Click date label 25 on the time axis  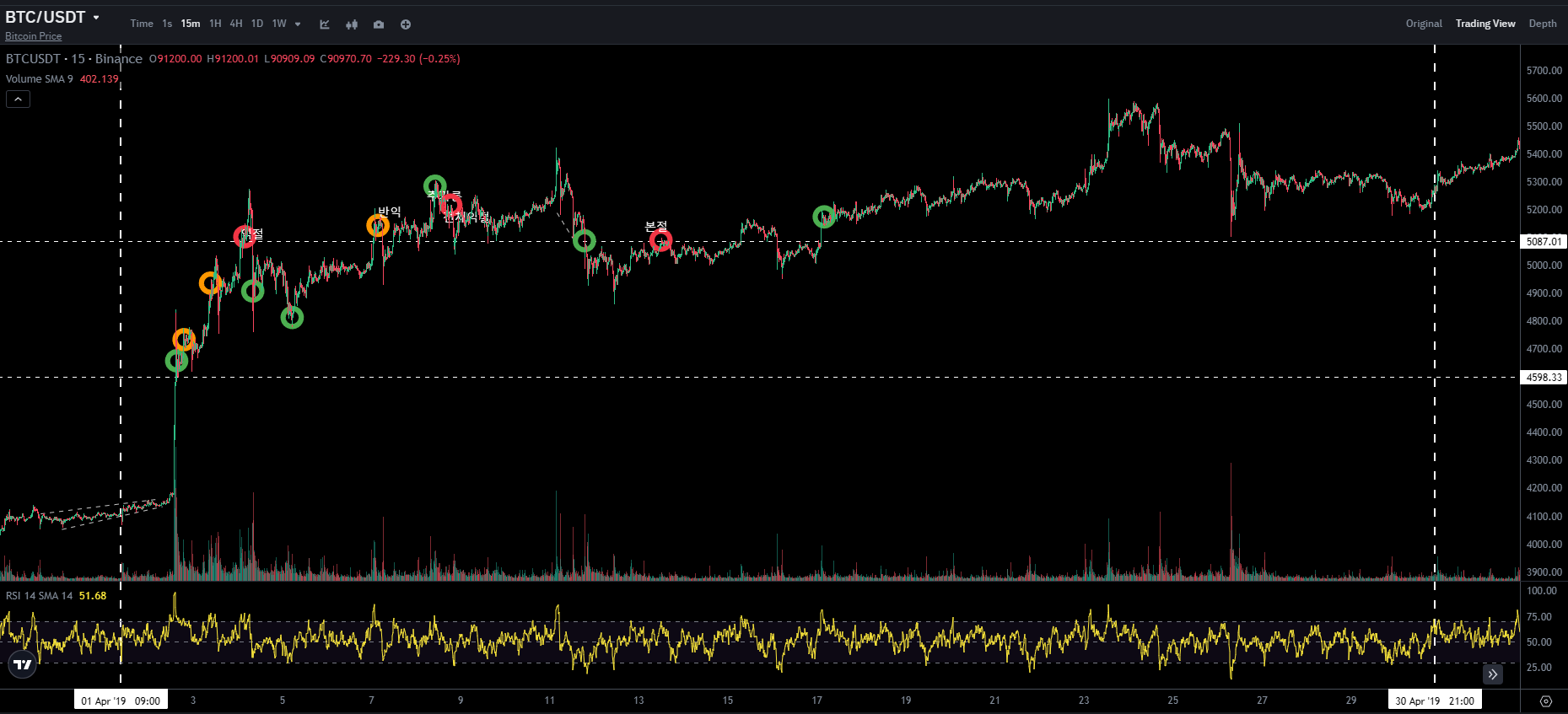[x=1172, y=701]
